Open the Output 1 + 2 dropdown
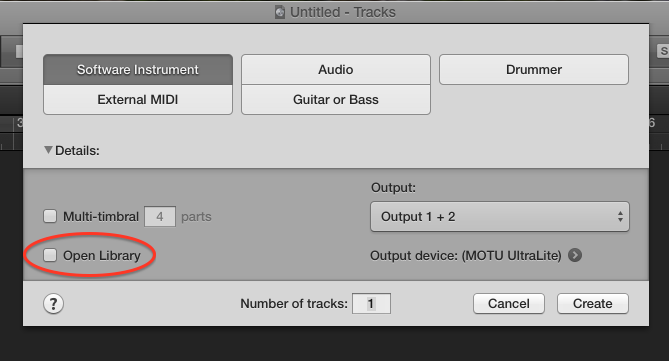The width and height of the screenshot is (669, 361). 500,217
